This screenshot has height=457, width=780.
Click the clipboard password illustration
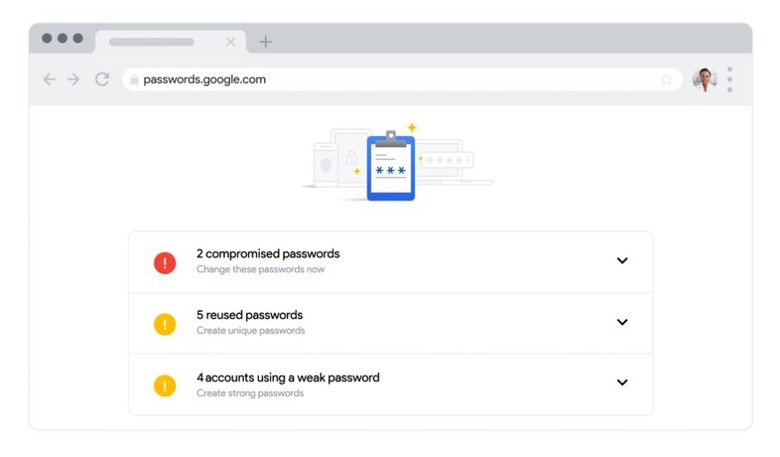391,167
